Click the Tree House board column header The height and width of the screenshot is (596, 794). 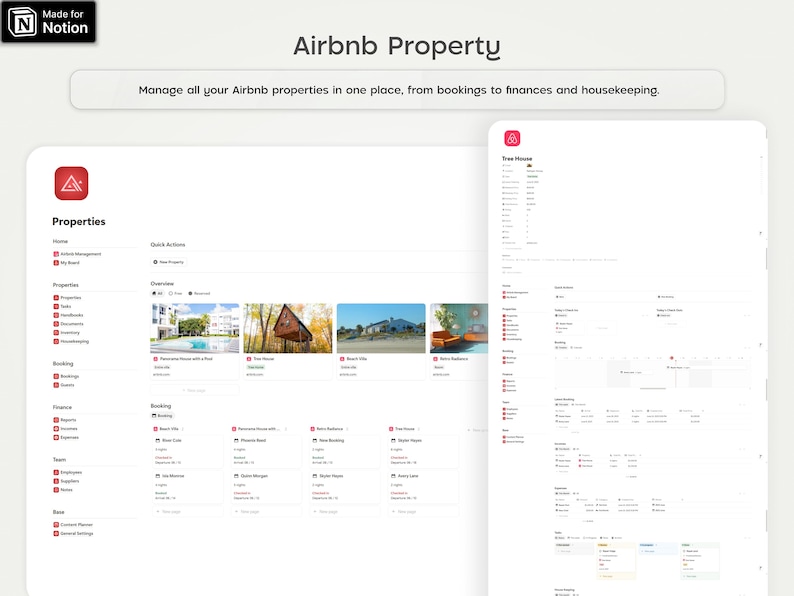[402, 429]
